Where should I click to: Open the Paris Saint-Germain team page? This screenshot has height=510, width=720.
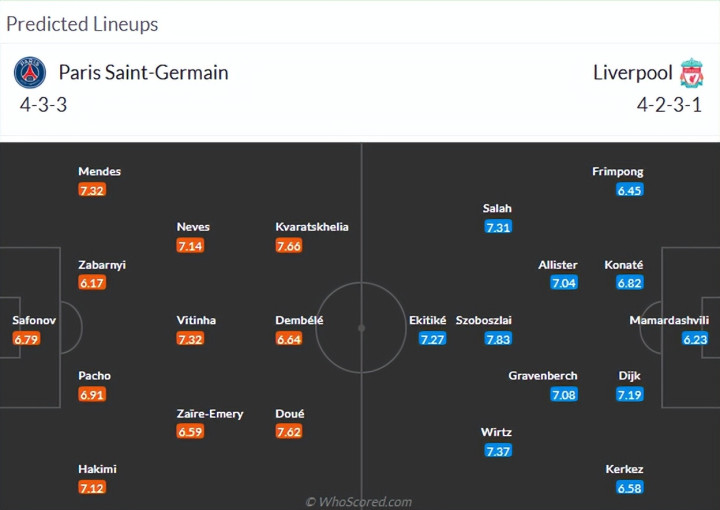click(143, 72)
